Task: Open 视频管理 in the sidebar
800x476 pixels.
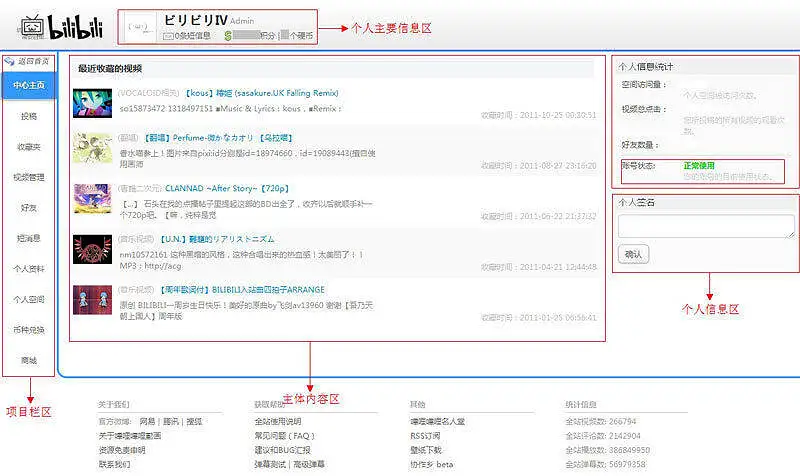Action: click(29, 178)
